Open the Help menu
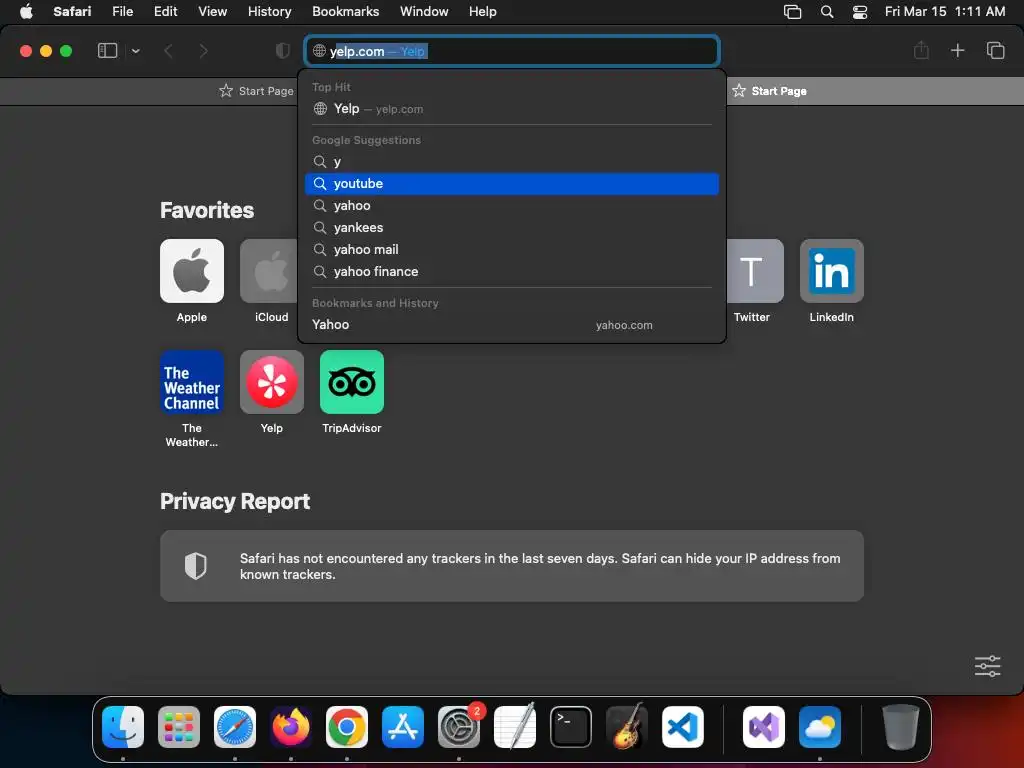Viewport: 1024px width, 768px height. [x=483, y=11]
